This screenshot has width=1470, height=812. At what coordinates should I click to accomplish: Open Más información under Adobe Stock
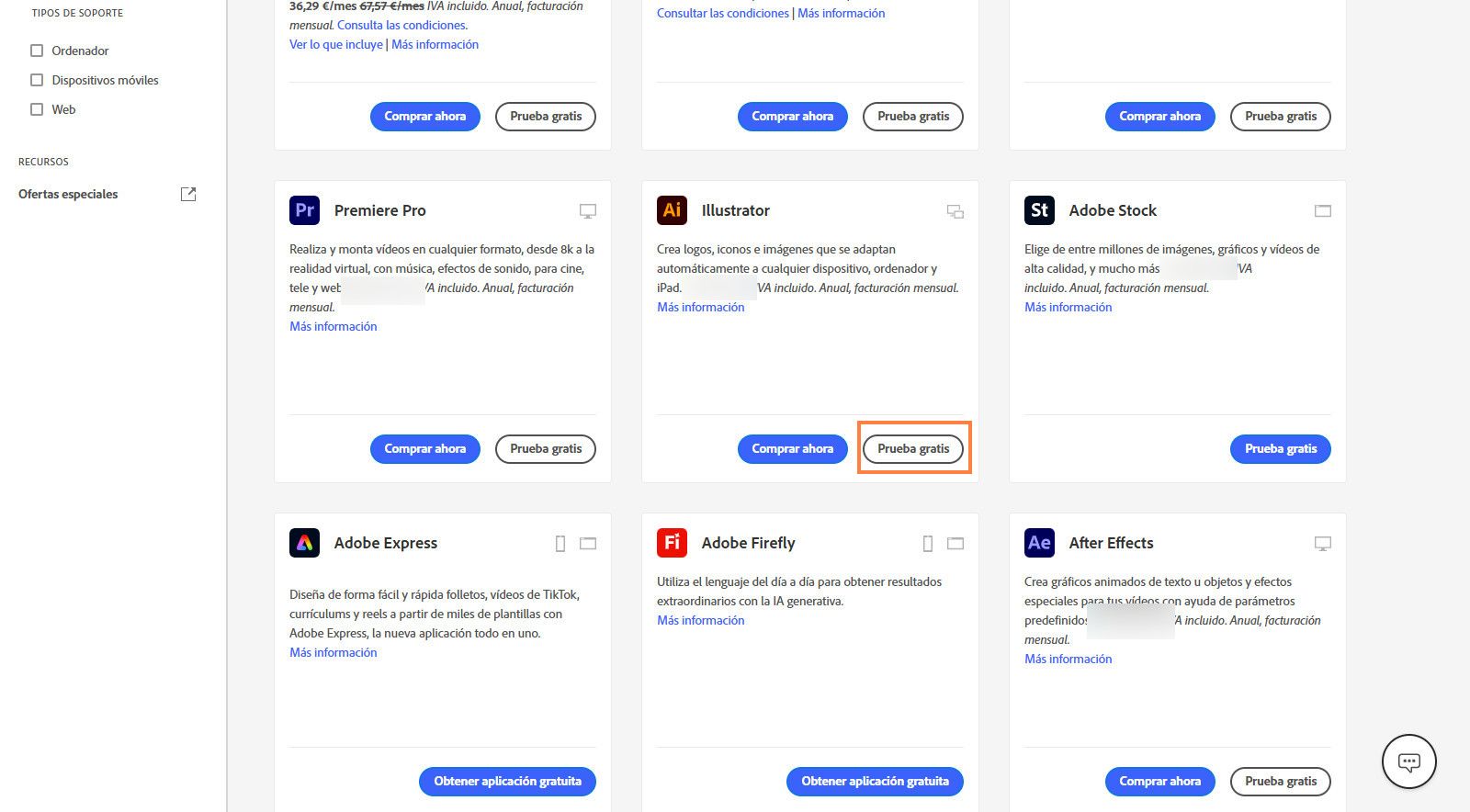point(1069,307)
